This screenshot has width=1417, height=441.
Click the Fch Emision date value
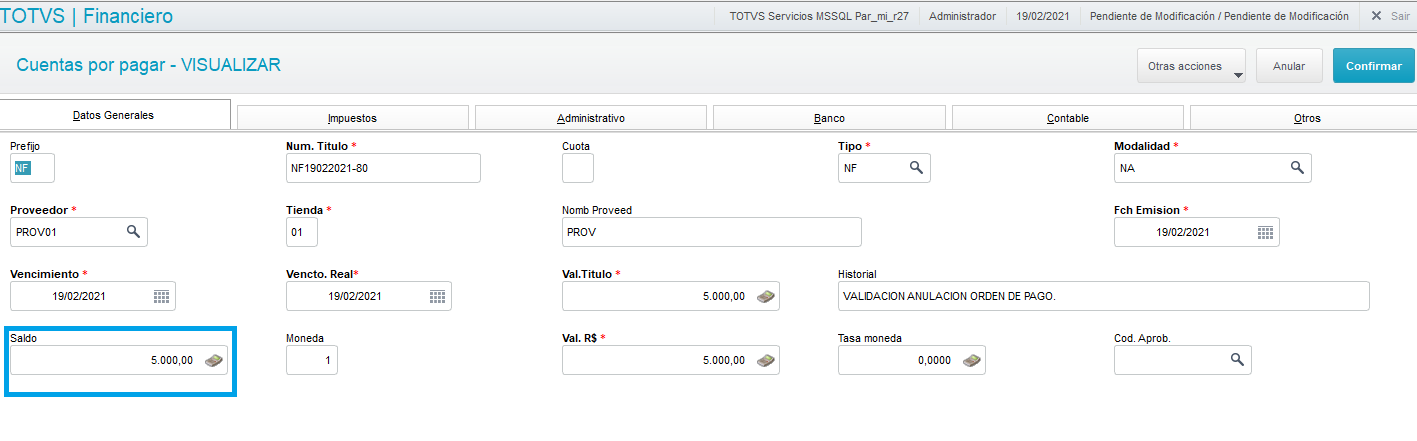[x=1183, y=233]
